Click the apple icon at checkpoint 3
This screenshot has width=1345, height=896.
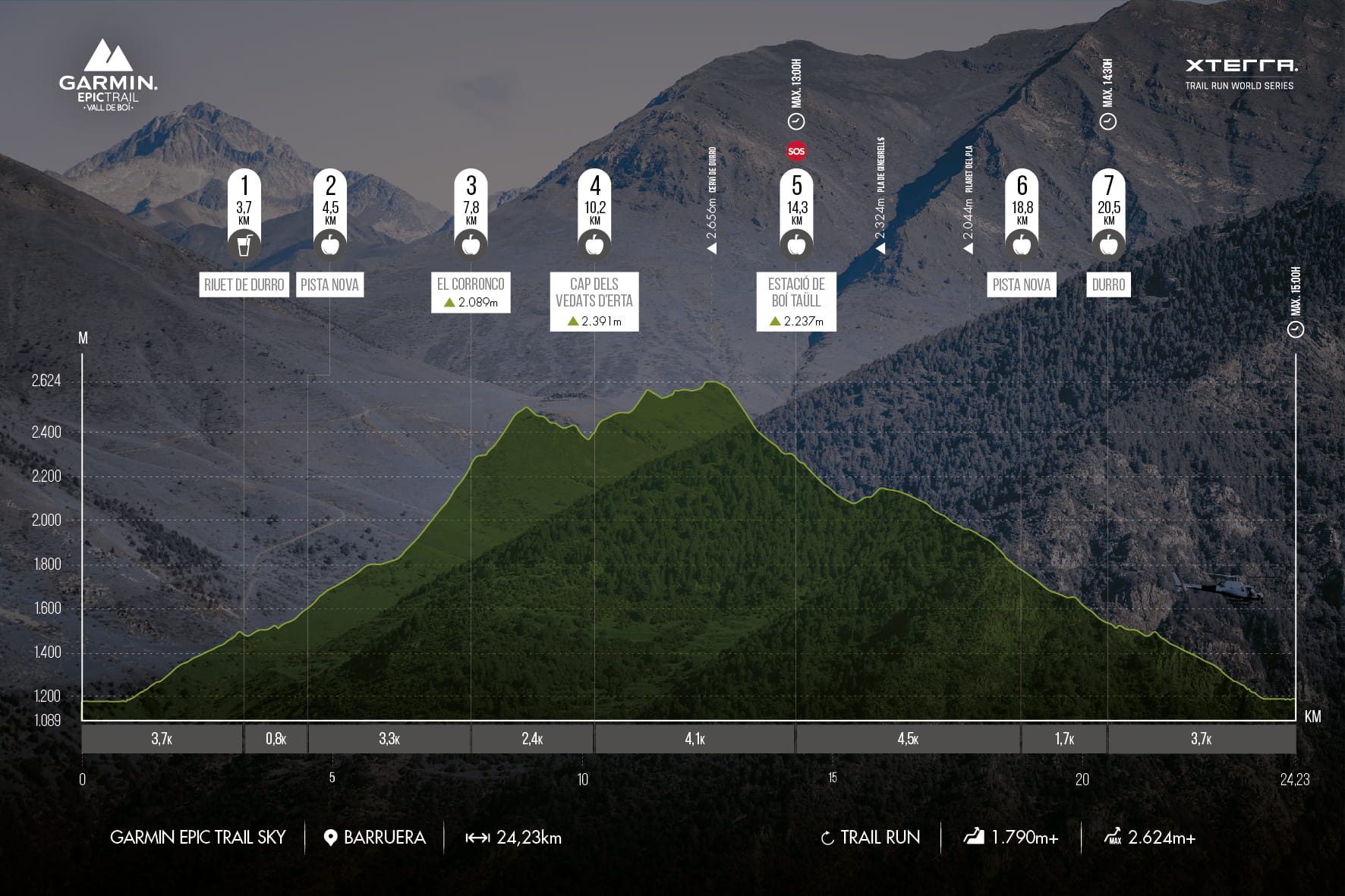tap(471, 246)
